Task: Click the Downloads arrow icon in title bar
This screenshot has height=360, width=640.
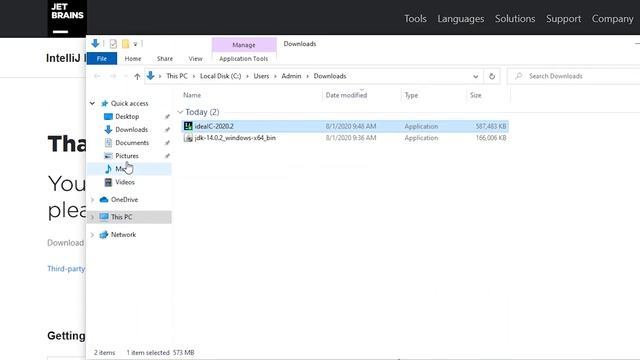Action: 95,43
